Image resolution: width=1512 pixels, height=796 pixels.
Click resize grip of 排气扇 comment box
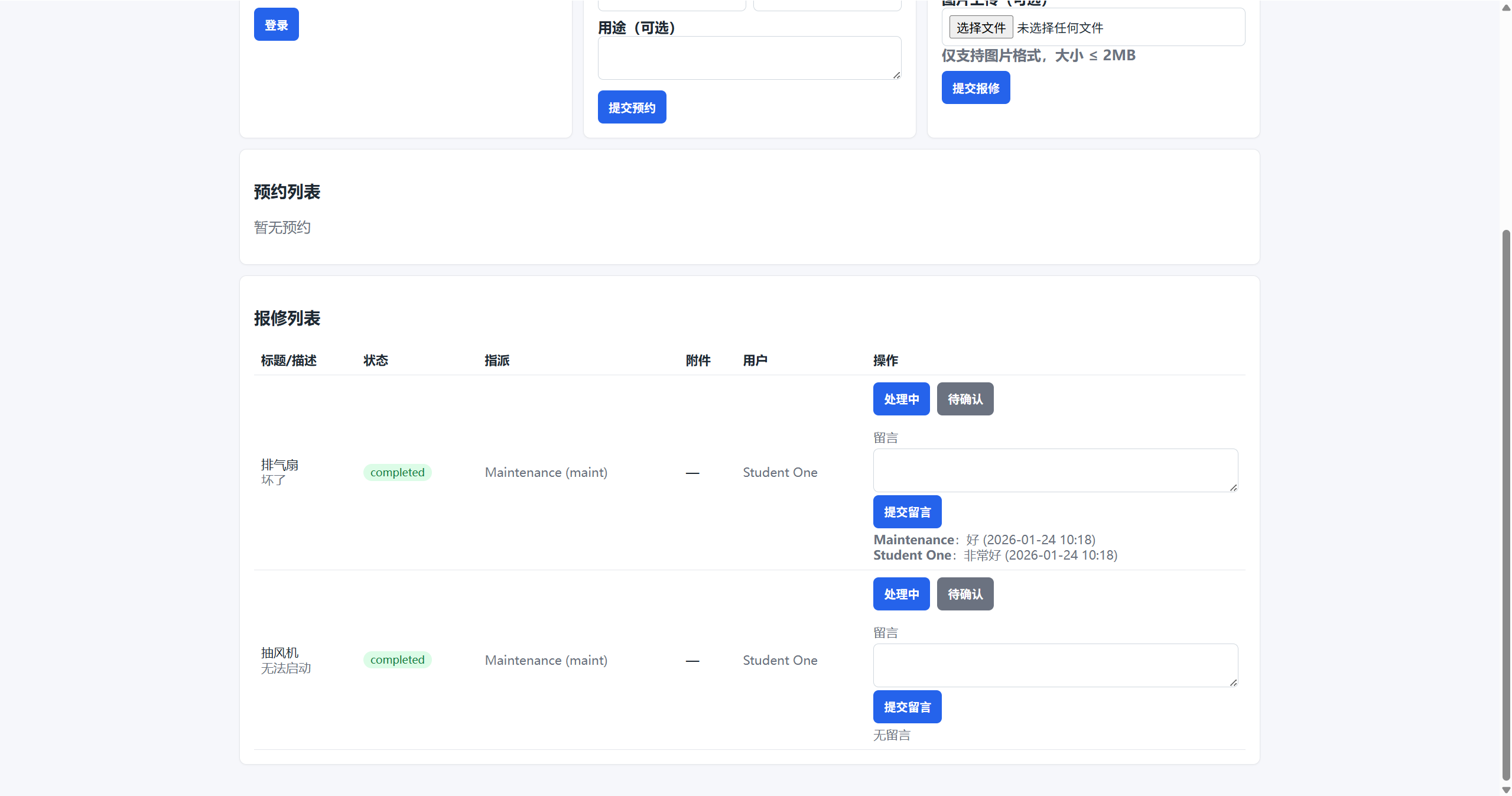1233,488
